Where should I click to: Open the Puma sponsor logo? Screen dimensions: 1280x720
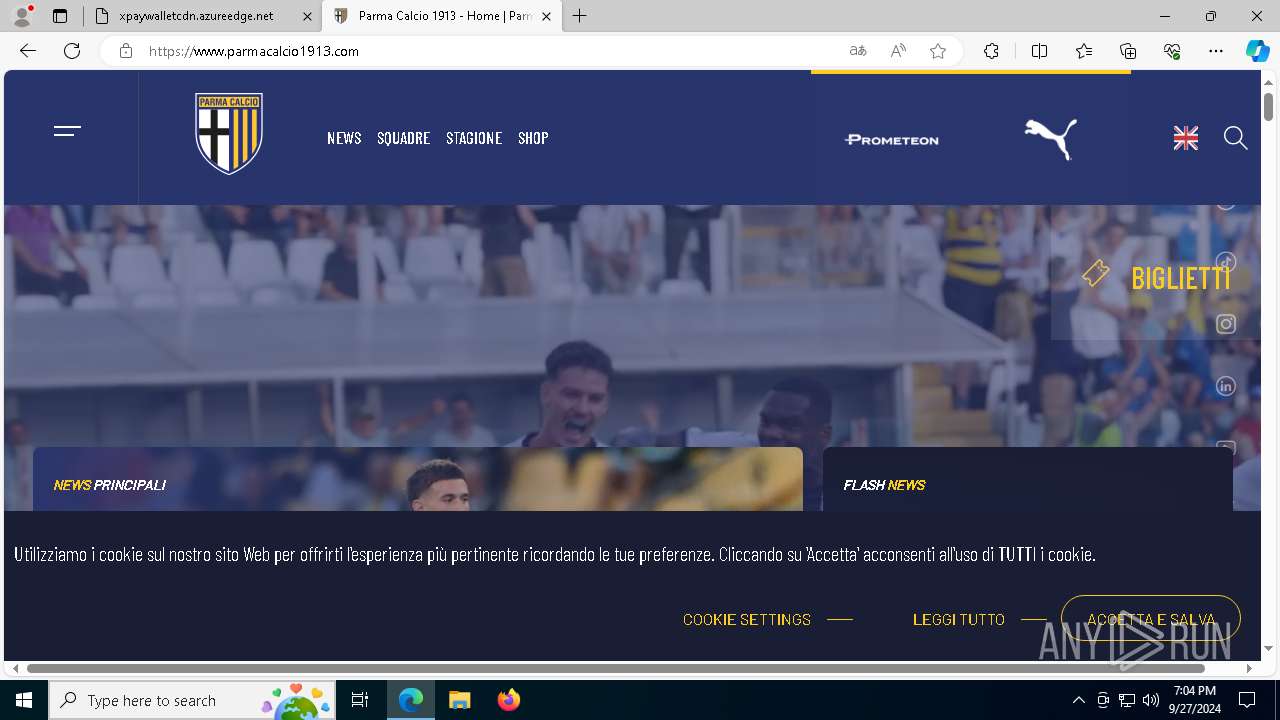click(x=1051, y=139)
